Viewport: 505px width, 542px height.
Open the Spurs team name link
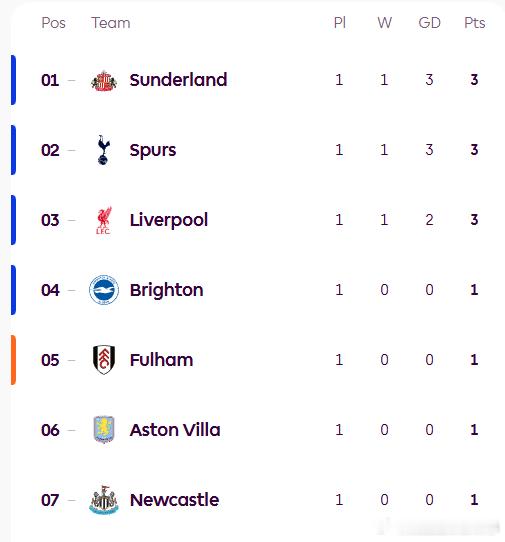tap(153, 150)
